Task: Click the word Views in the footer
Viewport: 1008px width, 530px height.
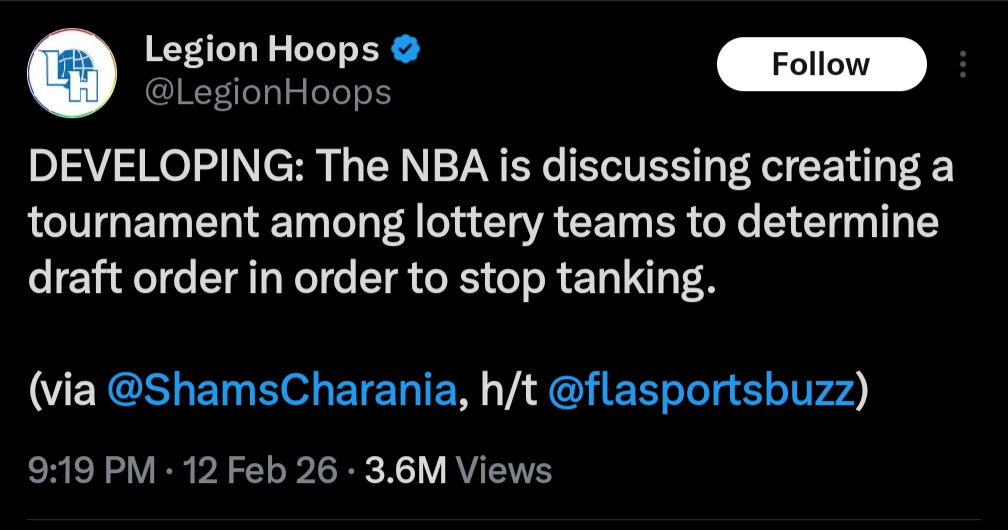Action: click(x=508, y=470)
